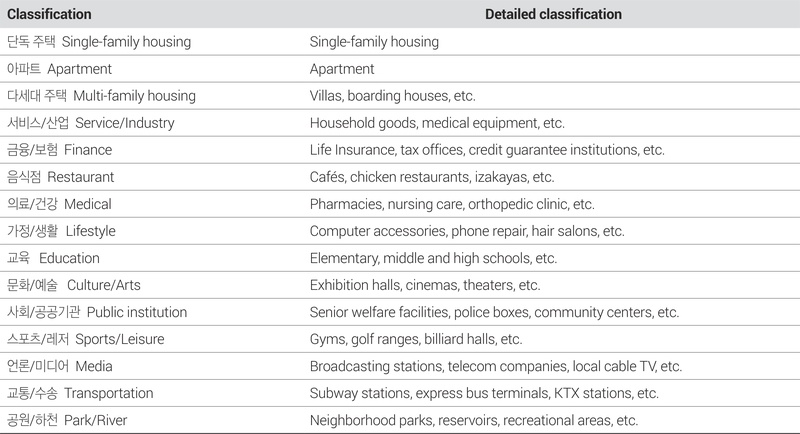The width and height of the screenshot is (800, 434).
Task: Click 'Cafés, chicken restaurants, izakayas, etc.' cell
Action: 431,177
